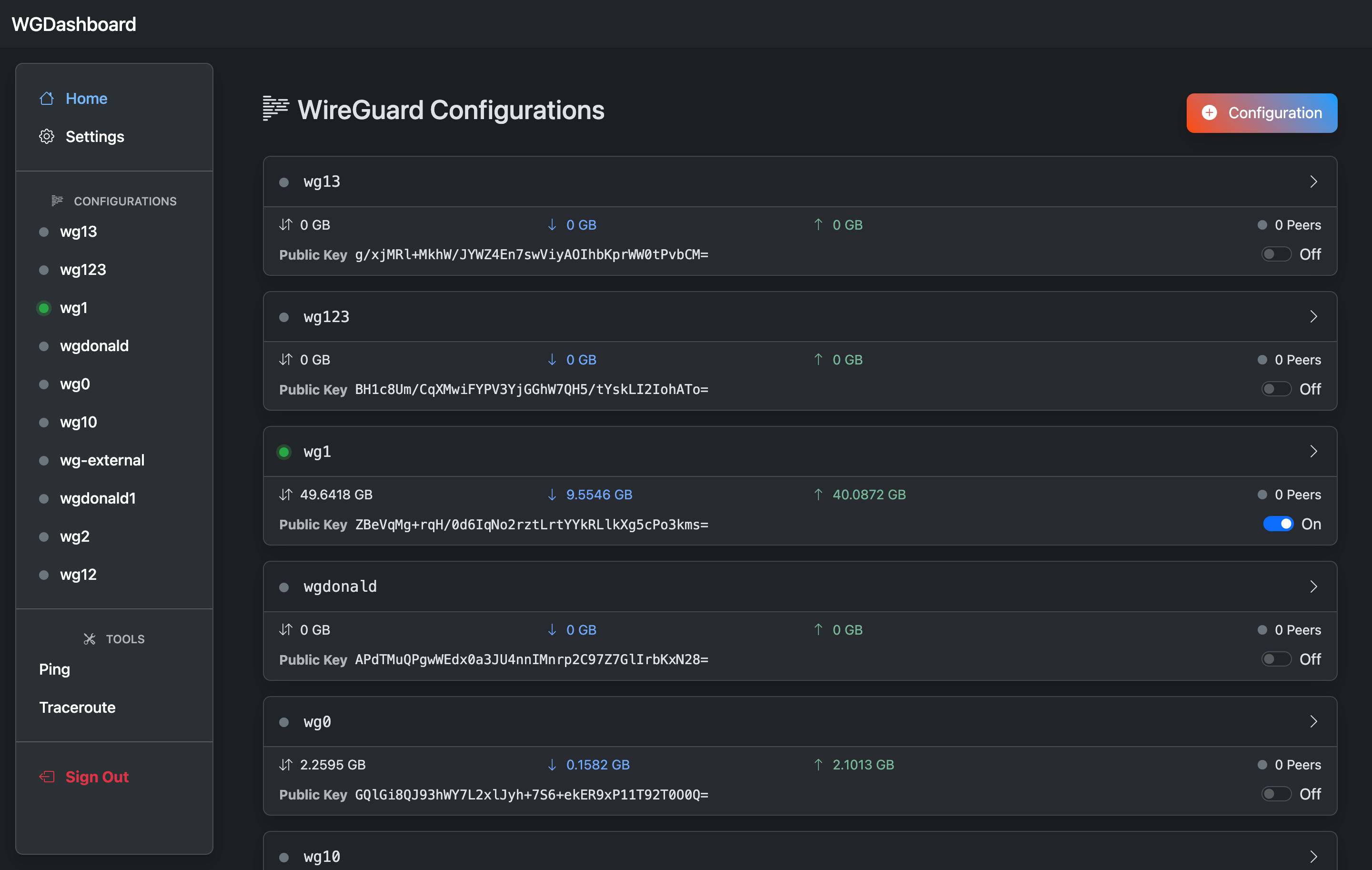Click the download arrow next to 9.5546 GB
1372x870 pixels.
(552, 495)
